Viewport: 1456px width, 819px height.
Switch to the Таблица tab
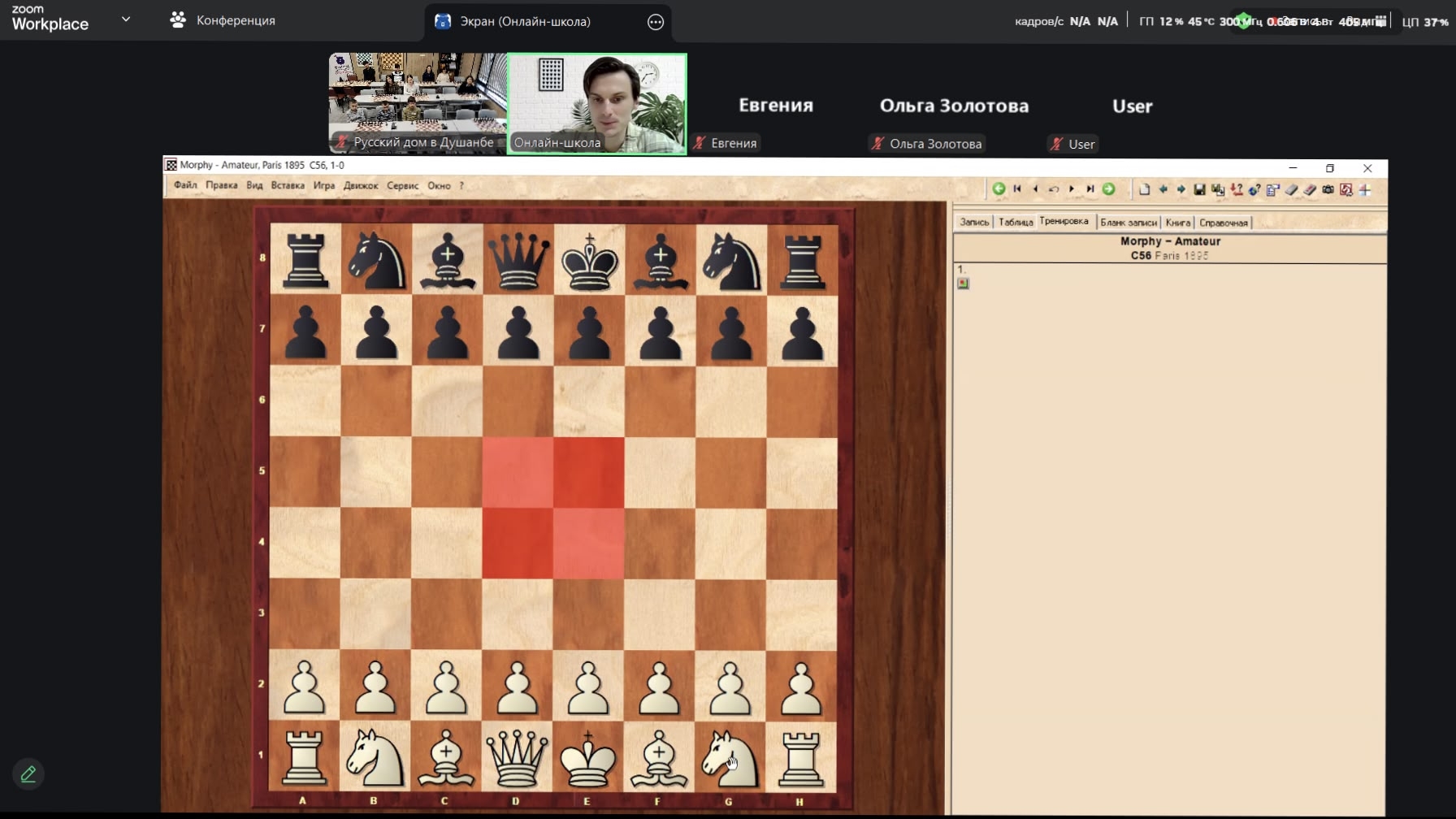click(x=1016, y=223)
